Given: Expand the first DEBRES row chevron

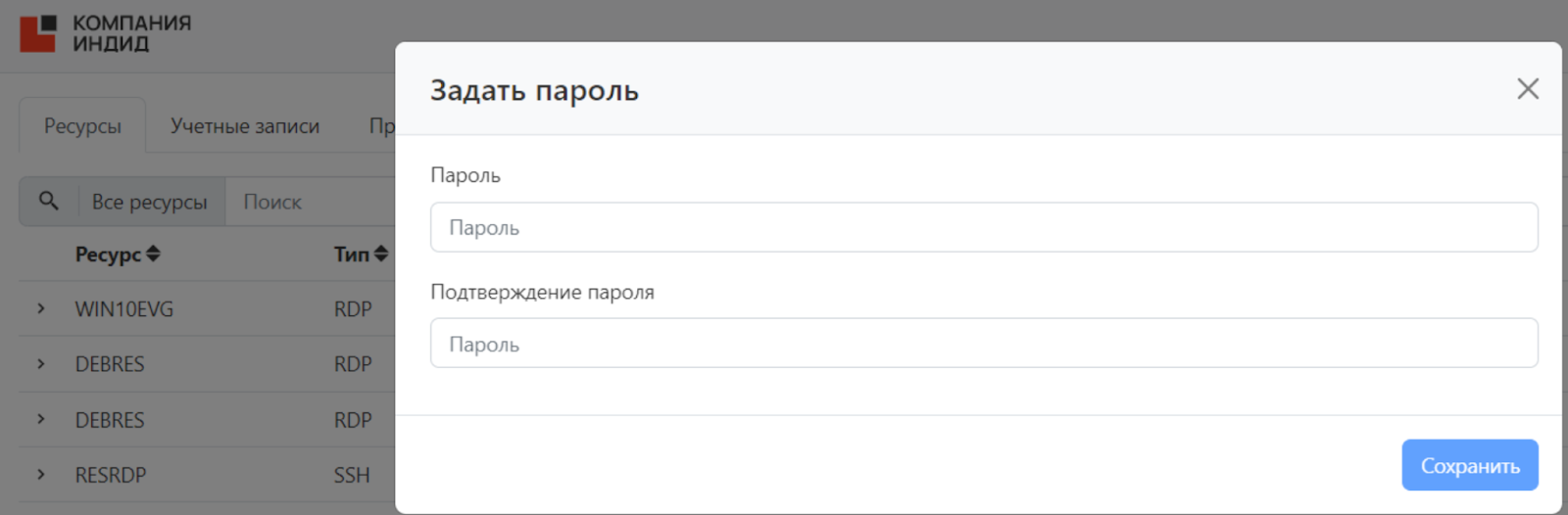Looking at the screenshot, I should 41,364.
